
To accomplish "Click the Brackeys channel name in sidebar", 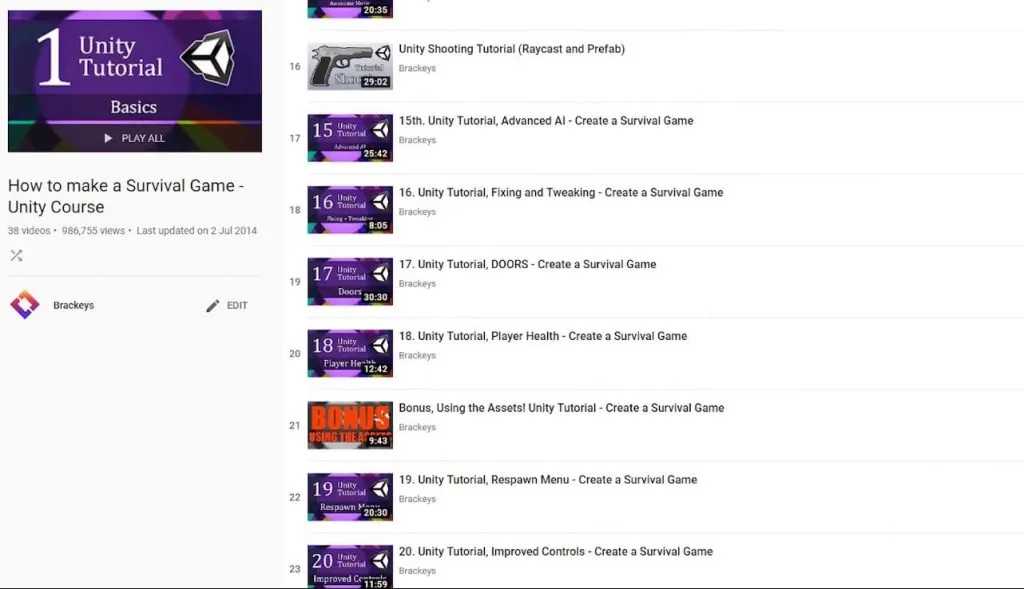I will pos(74,306).
